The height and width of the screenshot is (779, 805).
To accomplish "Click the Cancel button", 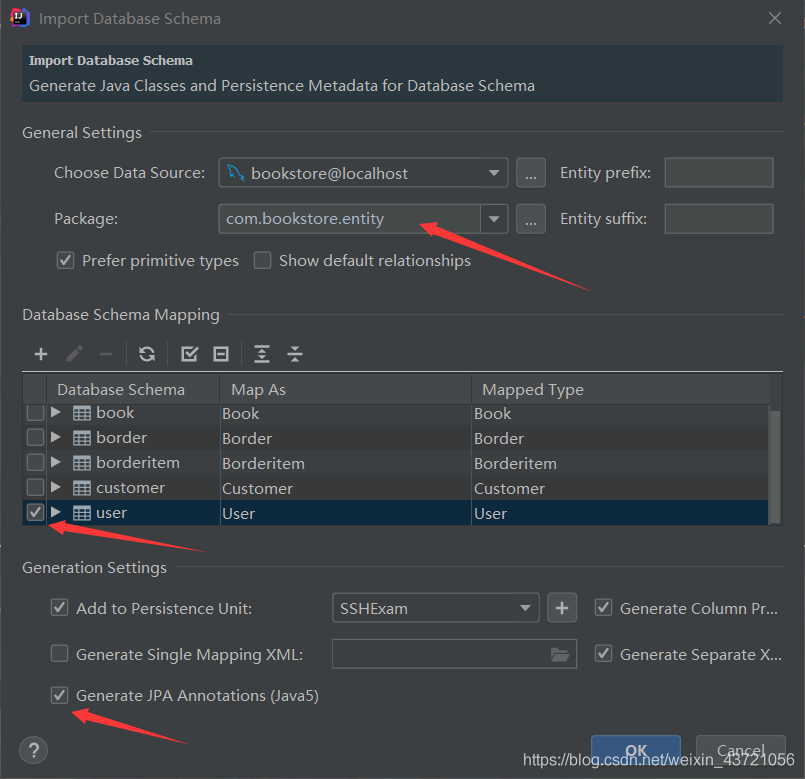I will [740, 750].
